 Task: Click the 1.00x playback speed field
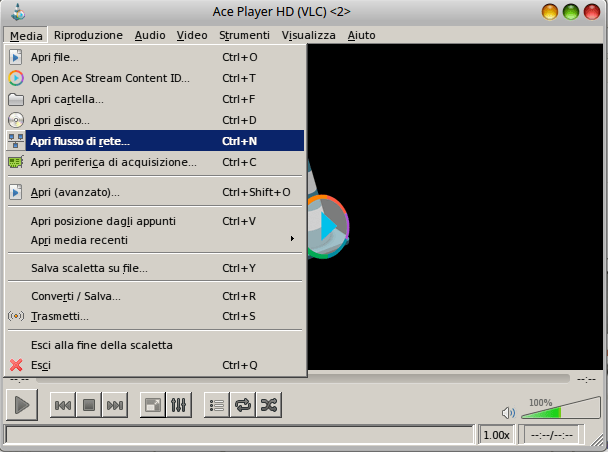coord(496,435)
